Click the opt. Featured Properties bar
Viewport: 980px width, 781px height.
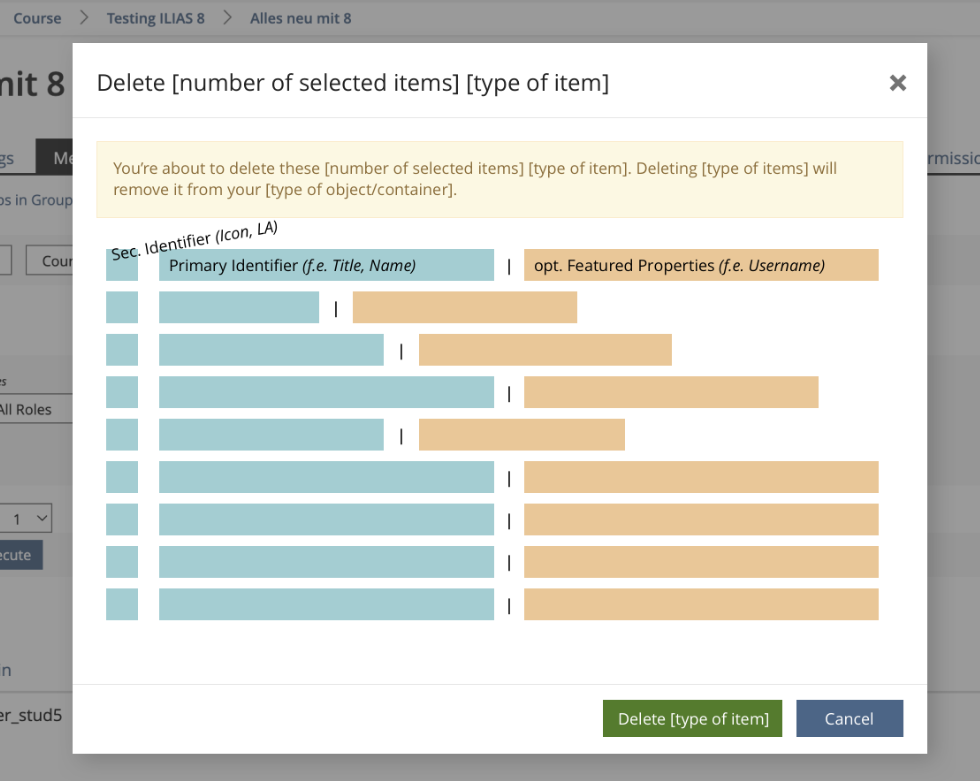pyautogui.click(x=701, y=265)
